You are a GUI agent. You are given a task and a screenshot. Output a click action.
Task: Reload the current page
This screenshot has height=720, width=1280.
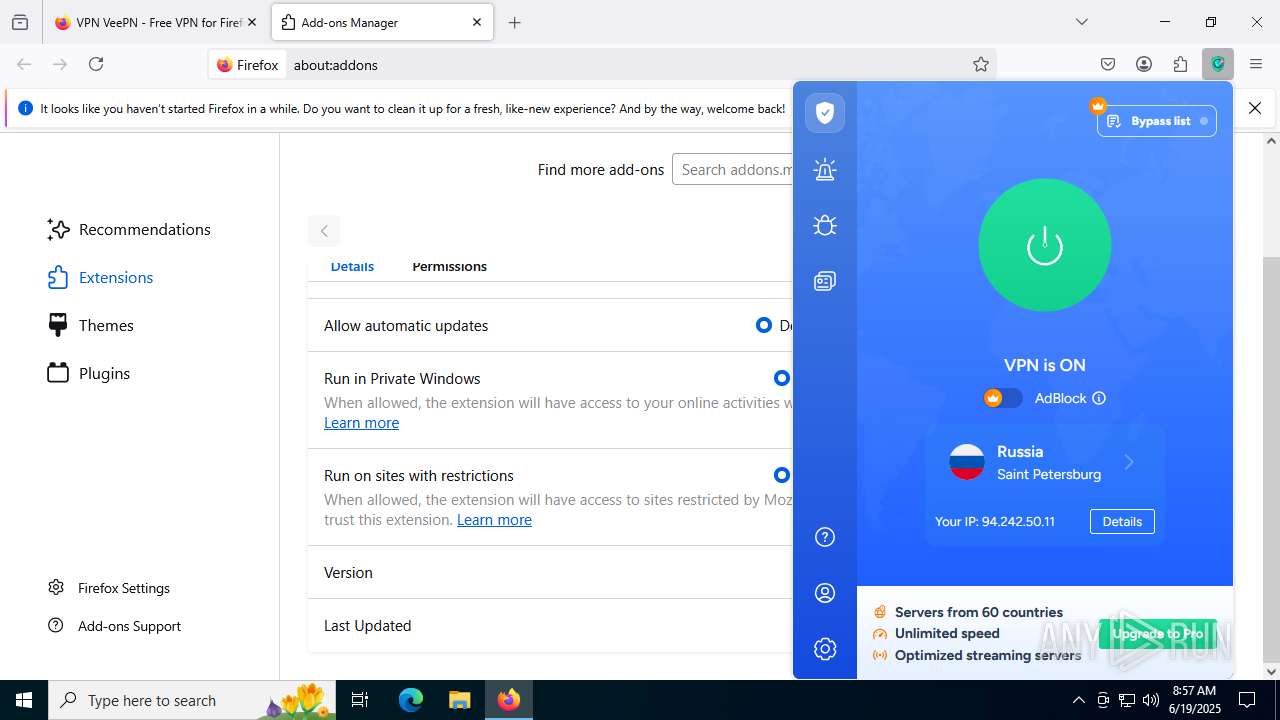[96, 64]
